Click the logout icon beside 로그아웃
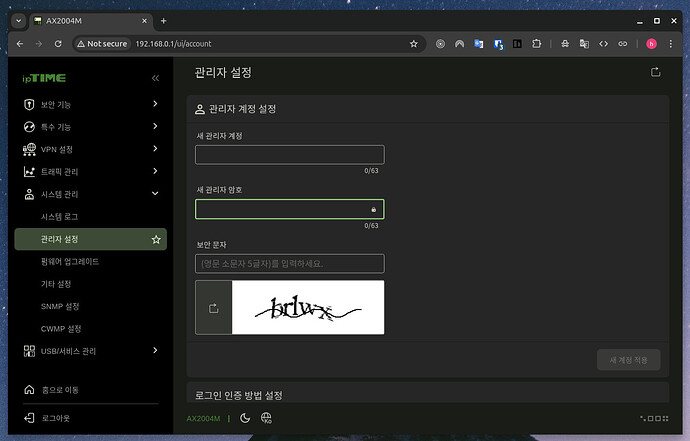The width and height of the screenshot is (690, 441). (x=29, y=418)
